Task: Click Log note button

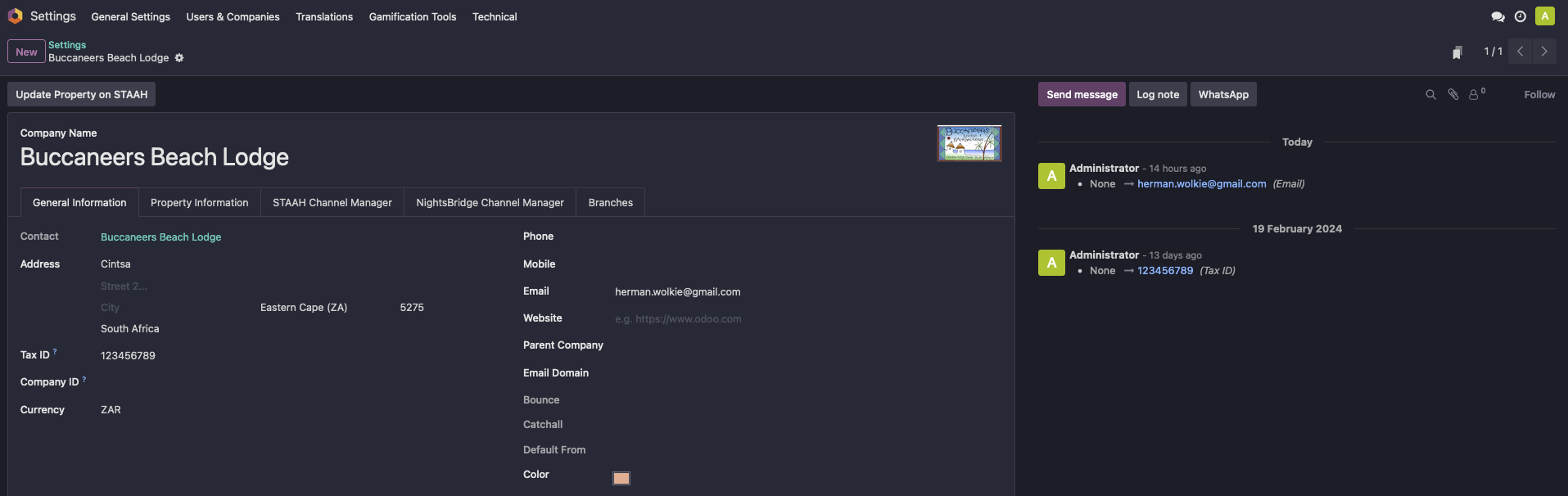Action: point(1158,94)
